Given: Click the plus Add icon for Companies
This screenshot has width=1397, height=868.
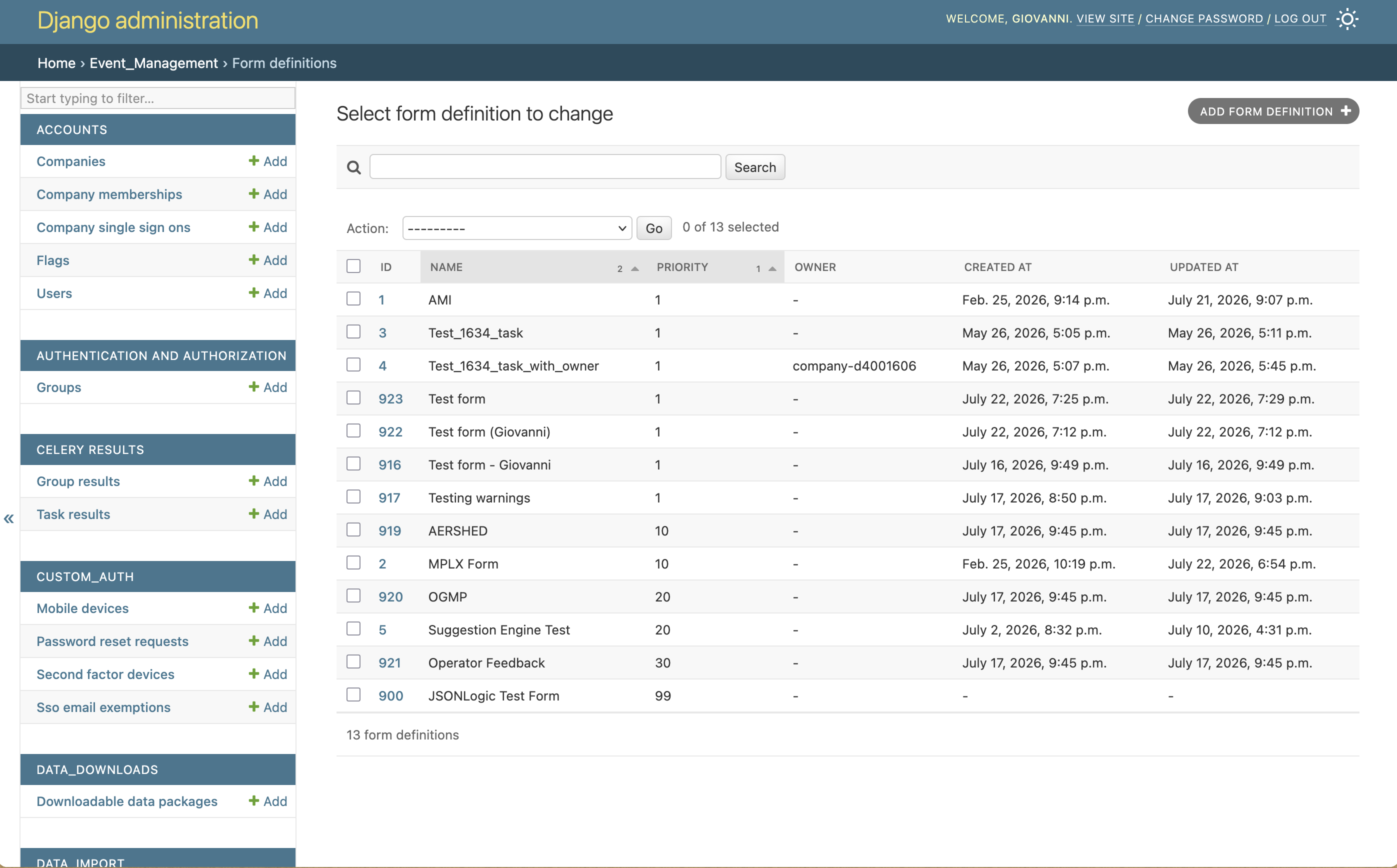Looking at the screenshot, I should pyautogui.click(x=253, y=160).
